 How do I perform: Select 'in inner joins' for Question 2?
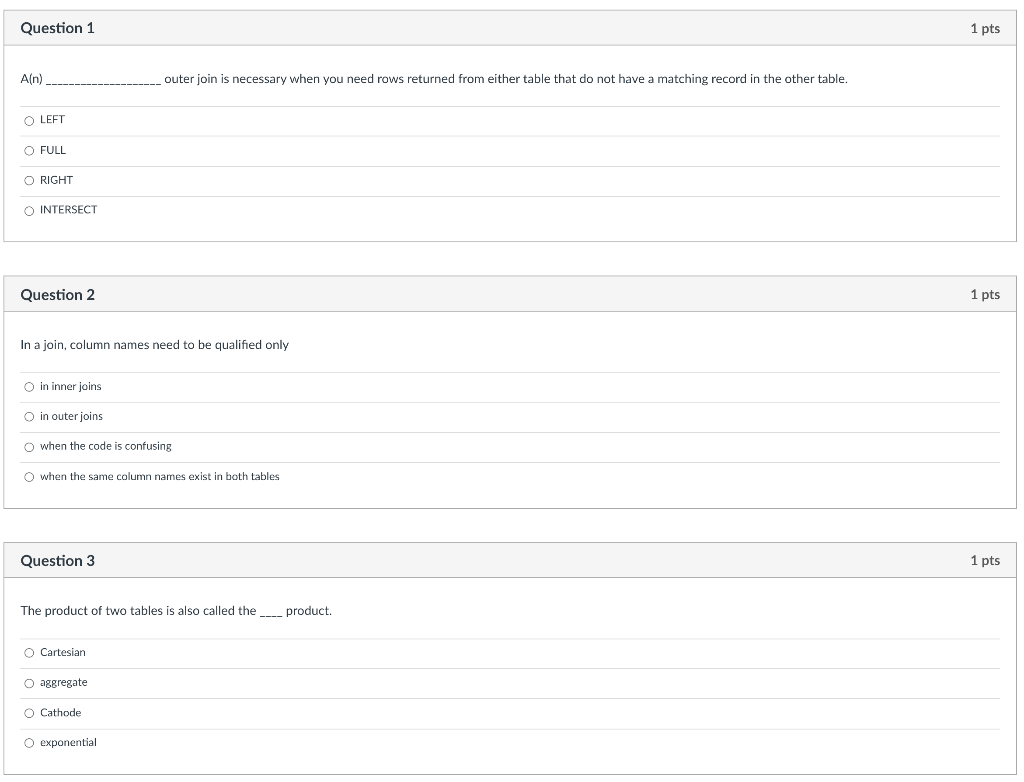click(29, 387)
